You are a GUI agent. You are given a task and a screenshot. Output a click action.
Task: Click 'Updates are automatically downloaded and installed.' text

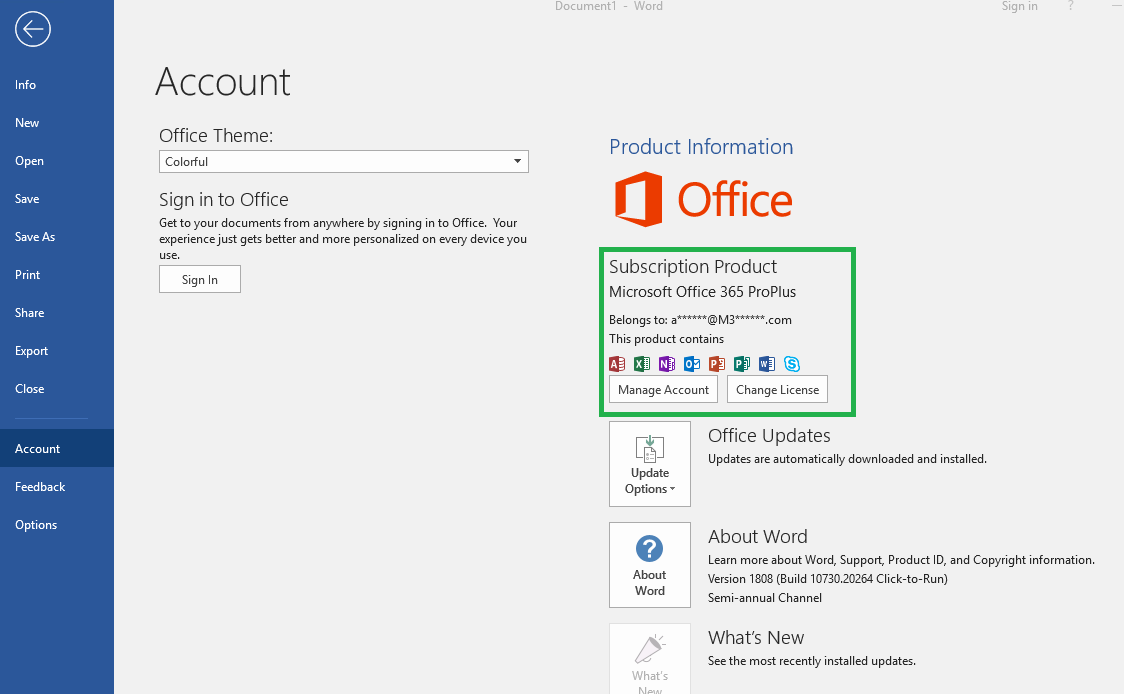(847, 459)
